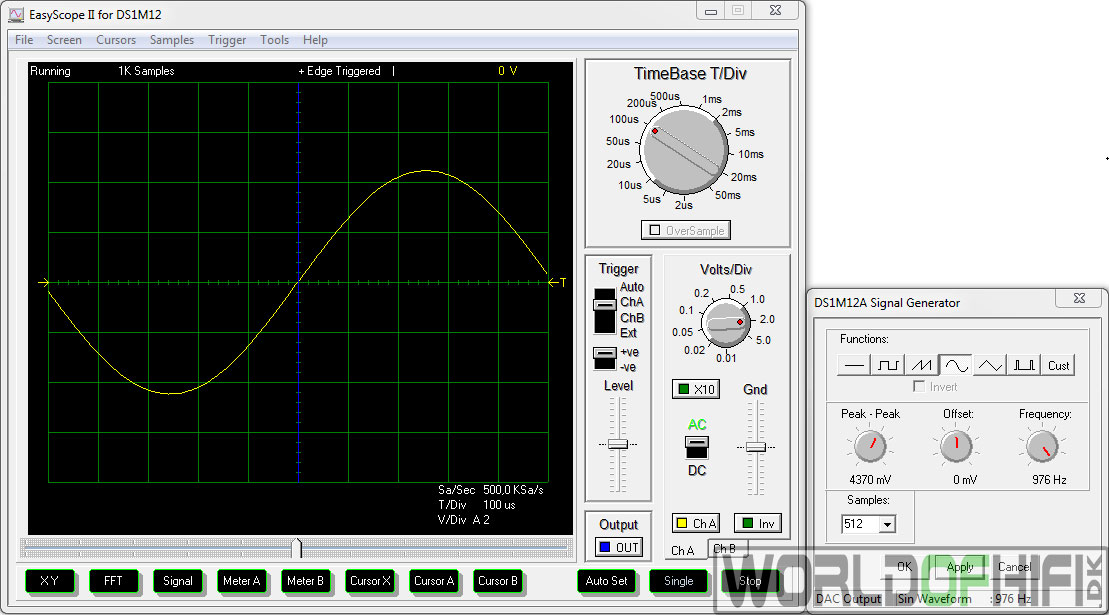1109x615 pixels.
Task: Click Cancel in Signal Generator dialog
Action: [1014, 567]
